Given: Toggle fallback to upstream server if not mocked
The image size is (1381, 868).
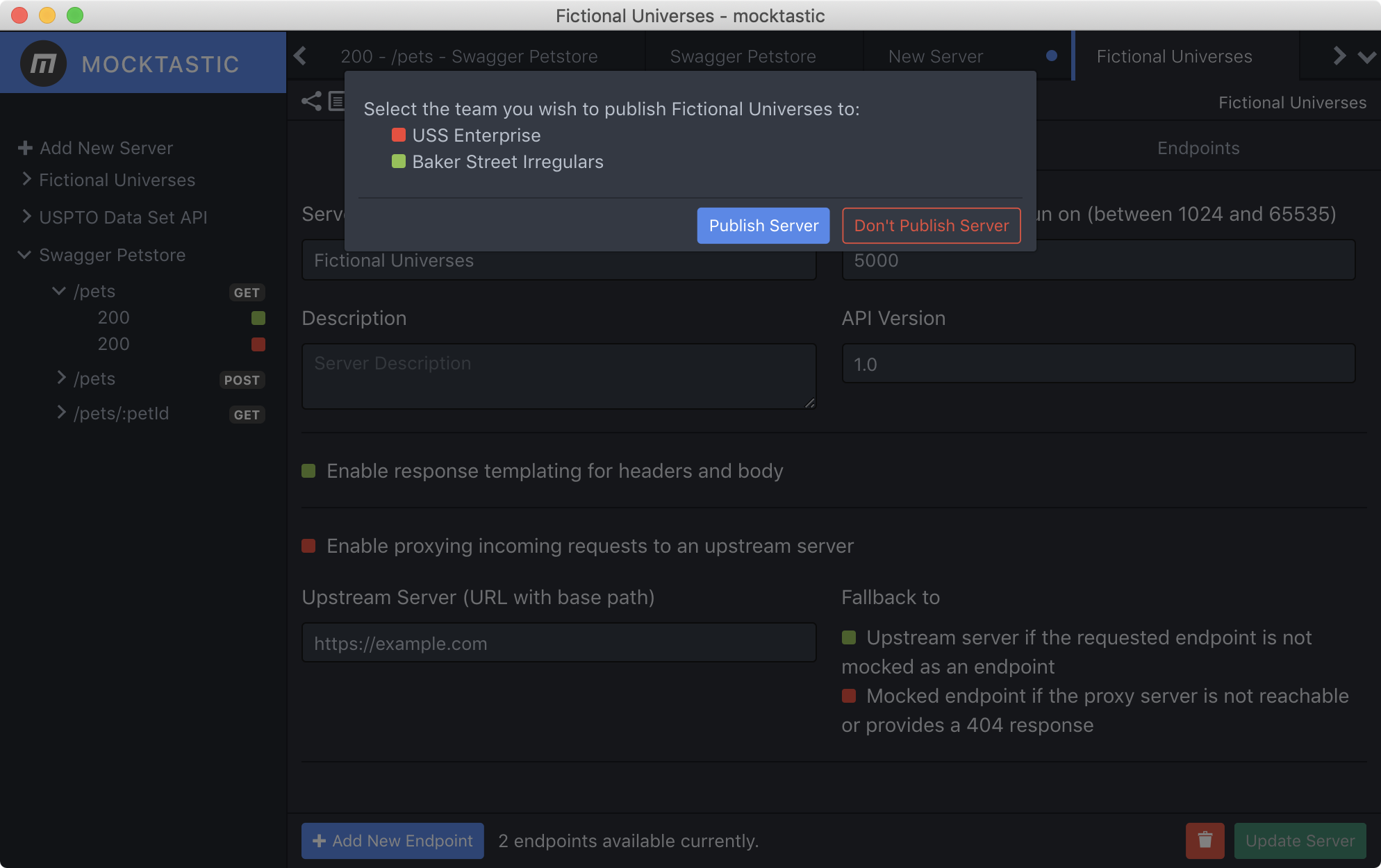Looking at the screenshot, I should (x=849, y=637).
